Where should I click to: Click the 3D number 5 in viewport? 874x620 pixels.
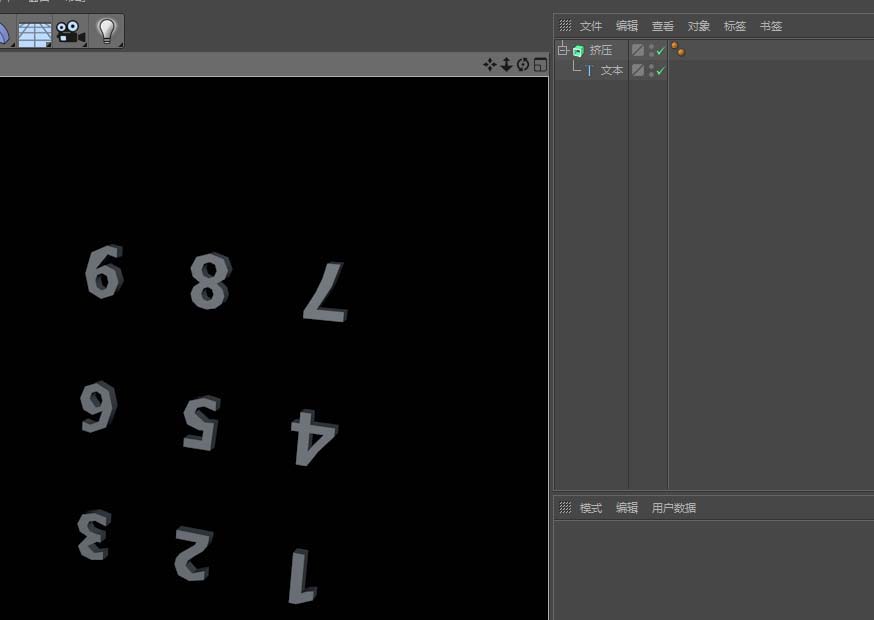pos(202,423)
